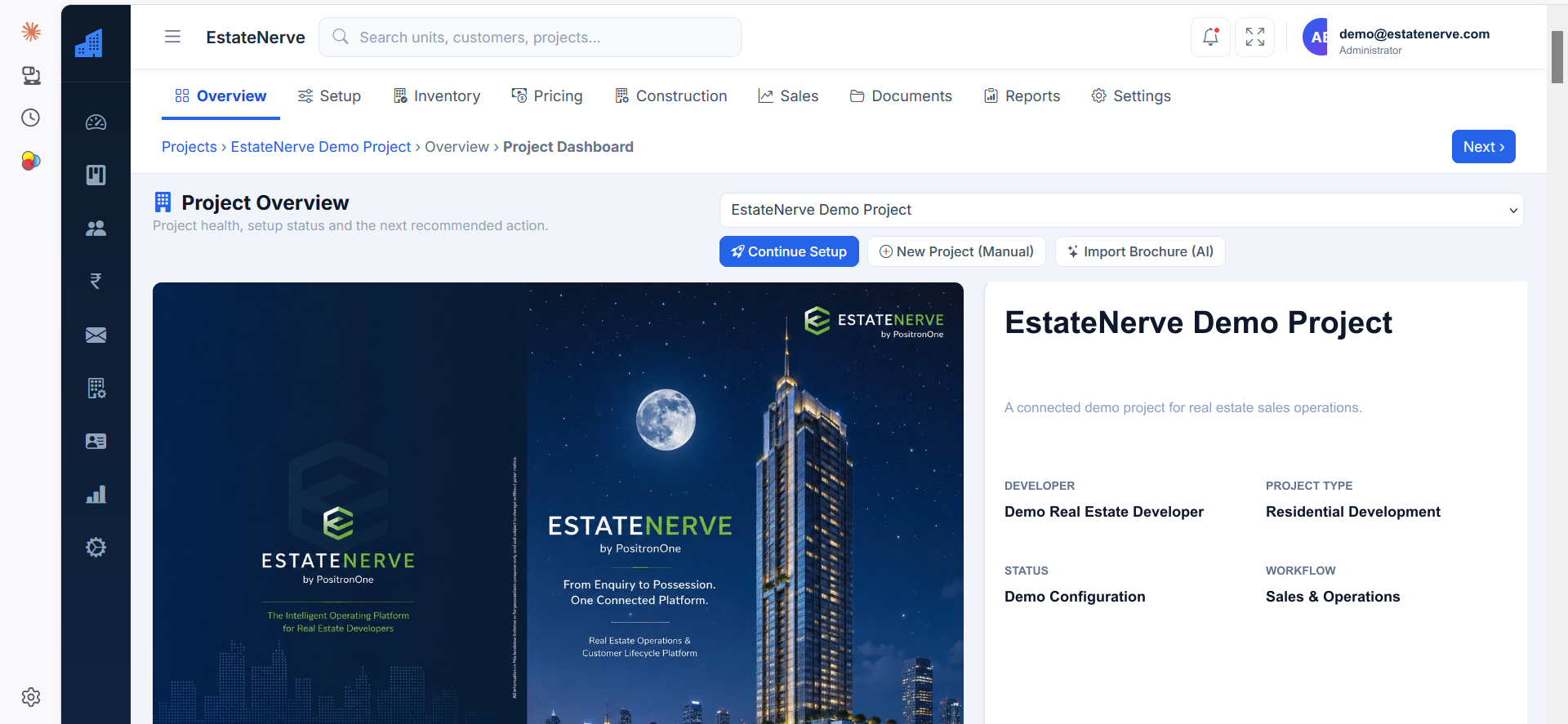The width and height of the screenshot is (1568, 724).
Task: Open the notifications bell
Action: 1210,37
